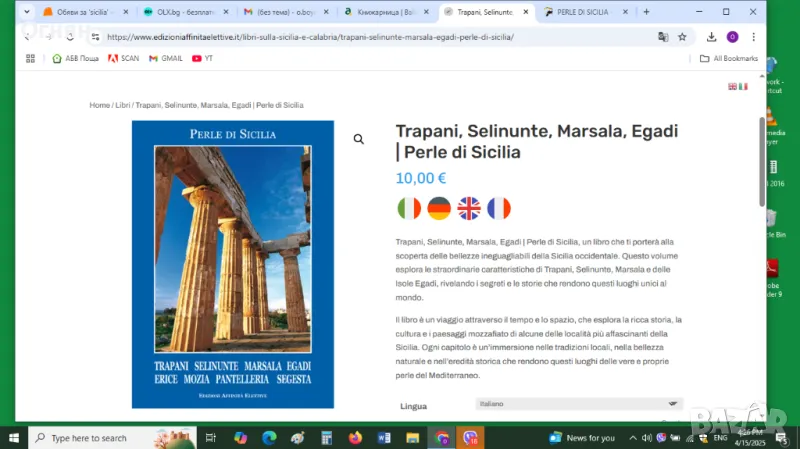Open the All Bookmarks folder
800x449 pixels.
[x=728, y=58]
